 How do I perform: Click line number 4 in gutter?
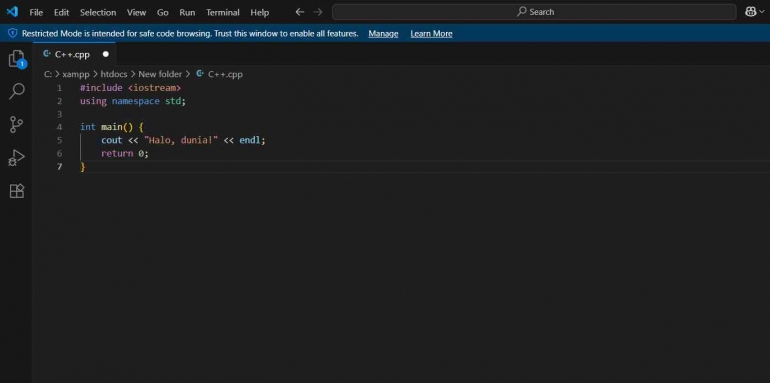(x=59, y=127)
